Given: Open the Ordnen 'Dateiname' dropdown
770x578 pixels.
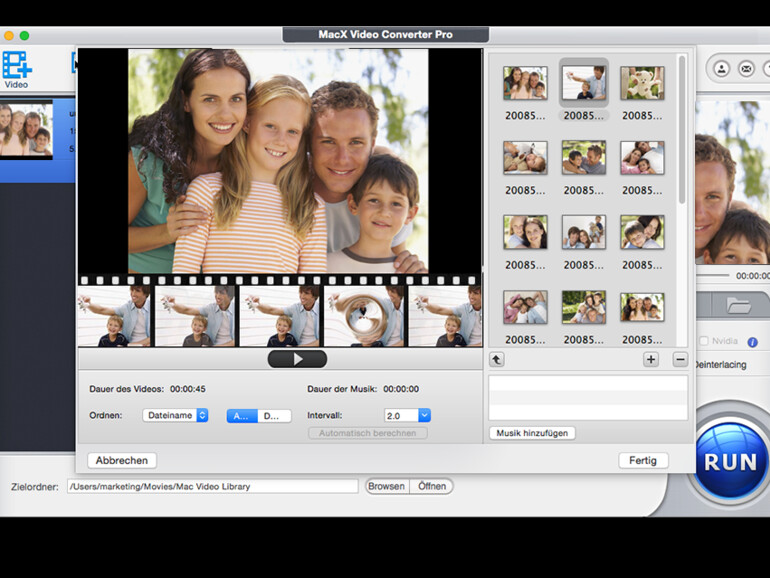Looking at the screenshot, I should point(175,415).
